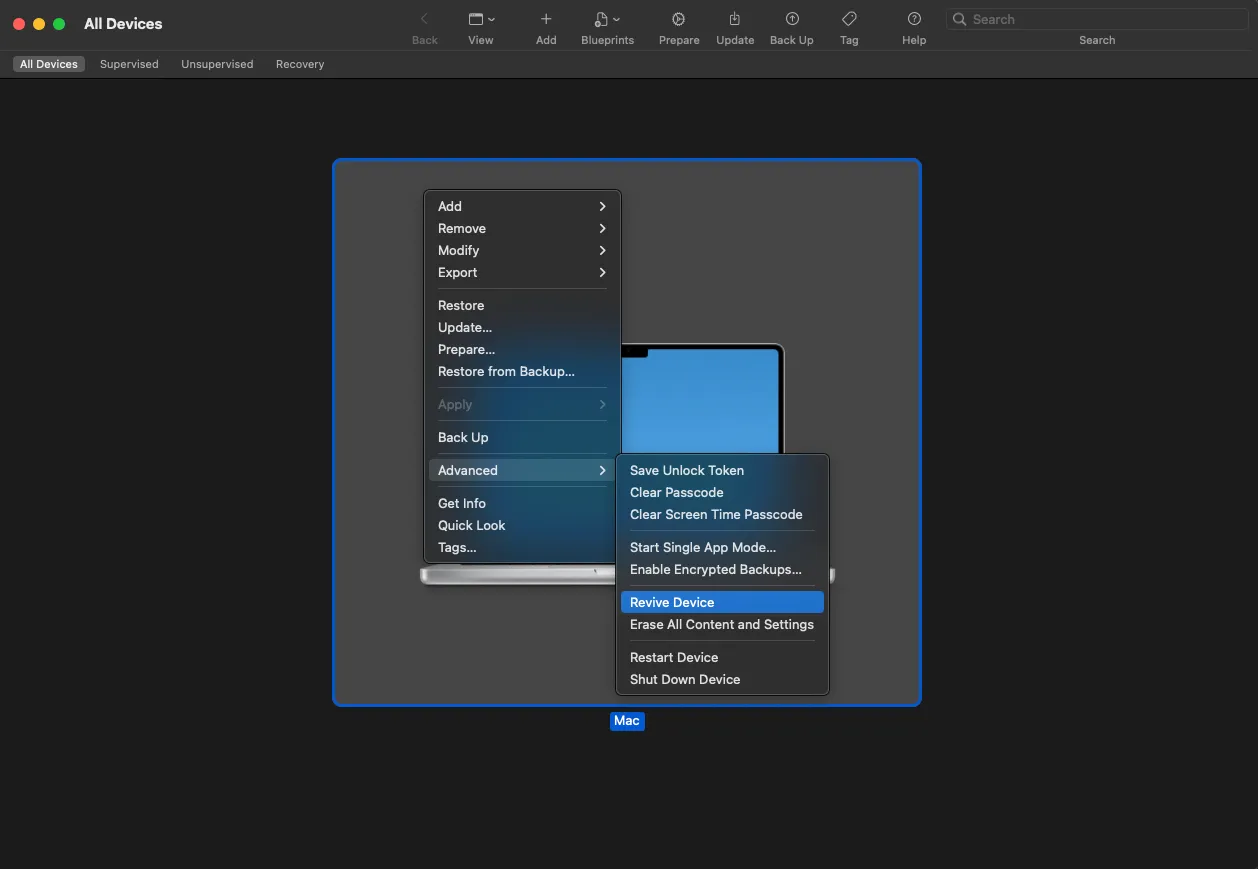Expand the Advanced submenu entry
Screen dimensions: 1258x869
pos(522,470)
